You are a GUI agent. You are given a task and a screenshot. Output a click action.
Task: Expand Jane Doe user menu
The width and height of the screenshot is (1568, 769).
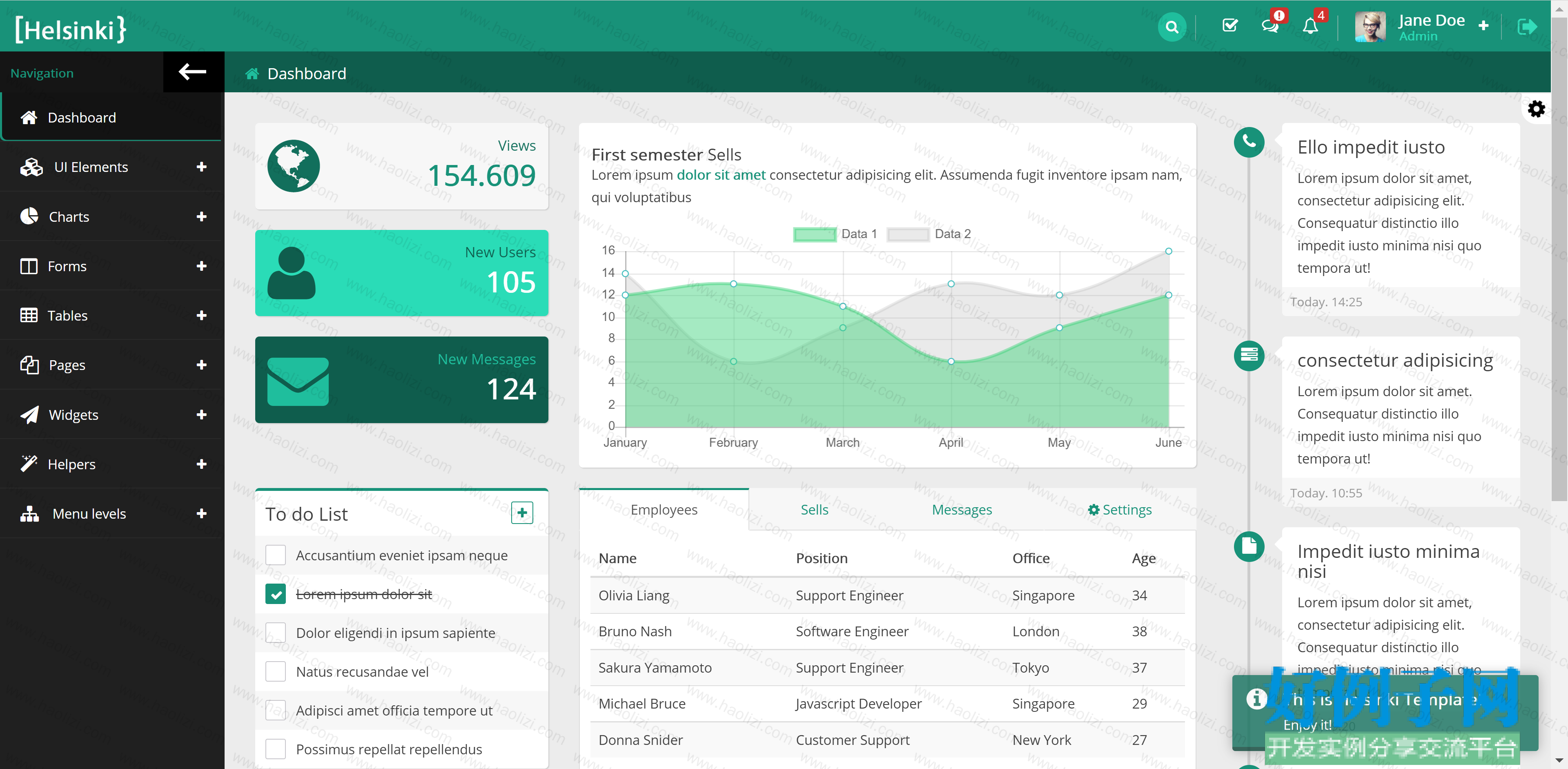pos(1483,26)
